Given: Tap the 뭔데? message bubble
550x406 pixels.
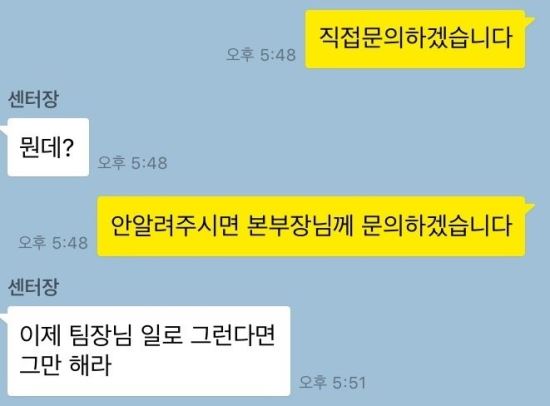Looking at the screenshot, I should point(48,147).
